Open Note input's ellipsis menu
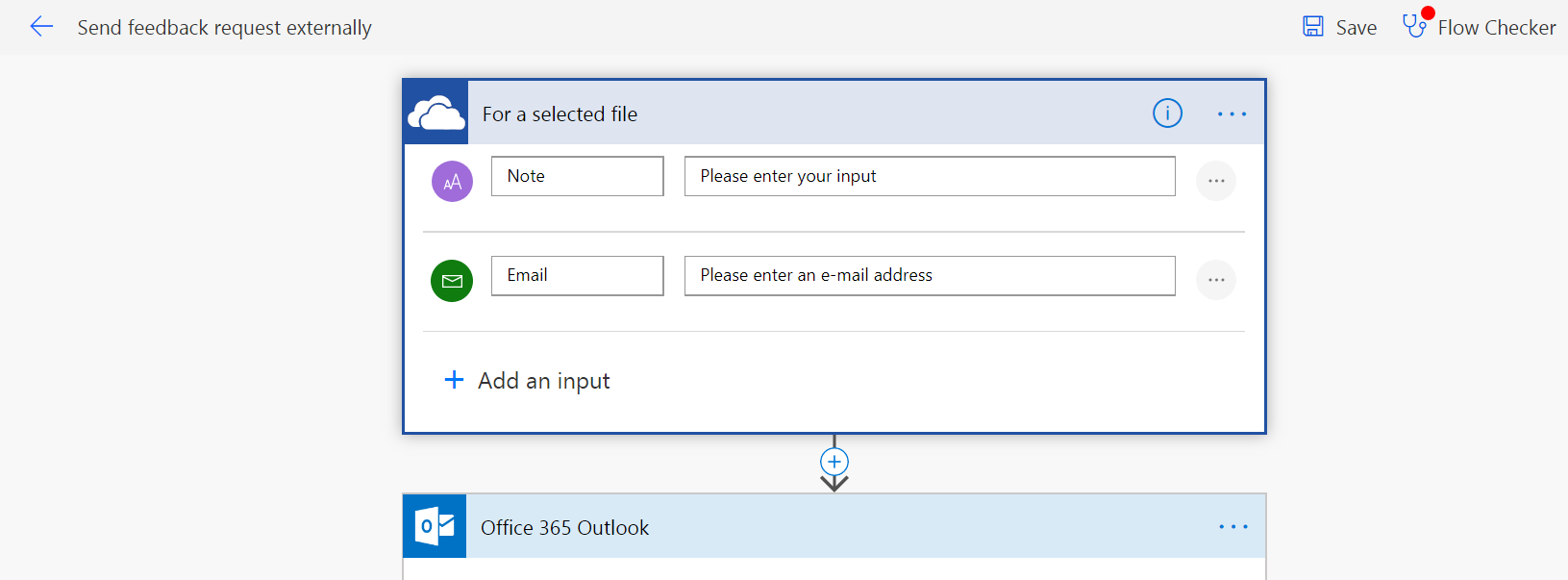 (1216, 181)
